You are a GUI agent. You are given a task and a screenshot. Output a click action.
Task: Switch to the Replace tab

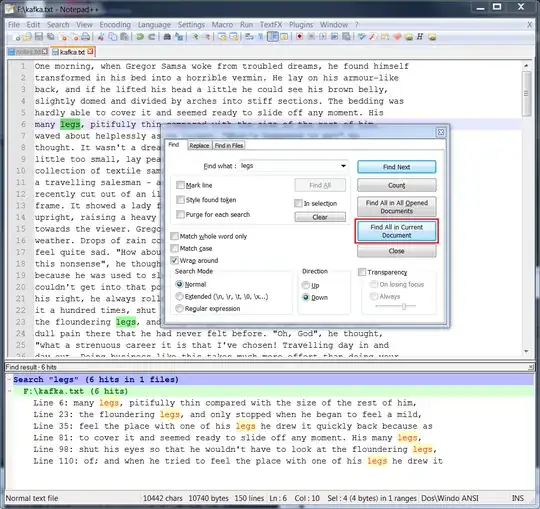199,146
